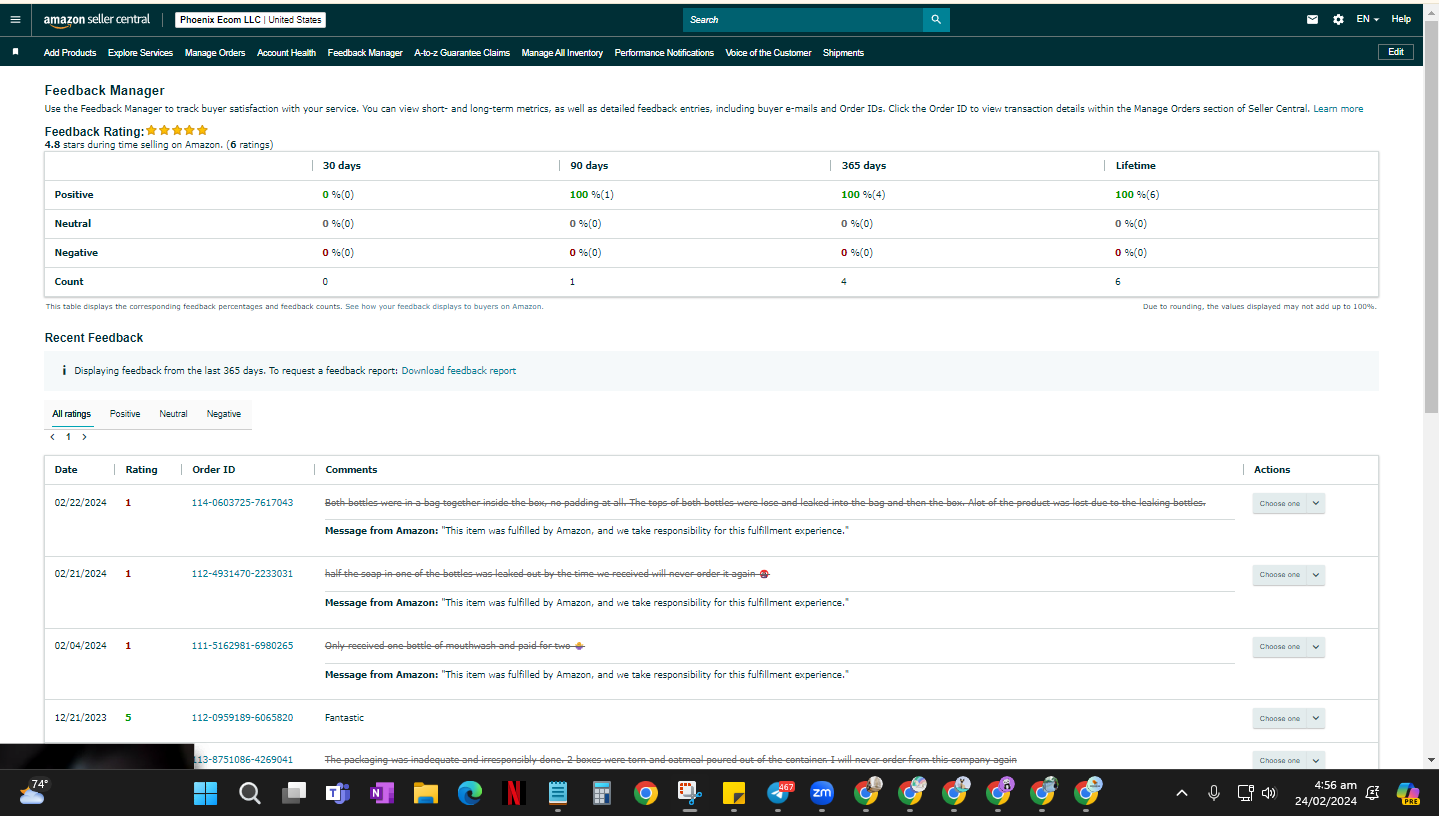
Task: Open Task View on the taskbar
Action: 293,794
